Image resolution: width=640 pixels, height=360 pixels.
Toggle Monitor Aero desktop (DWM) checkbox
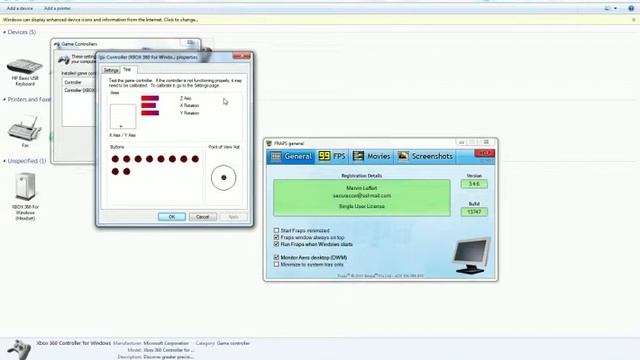[276, 258]
